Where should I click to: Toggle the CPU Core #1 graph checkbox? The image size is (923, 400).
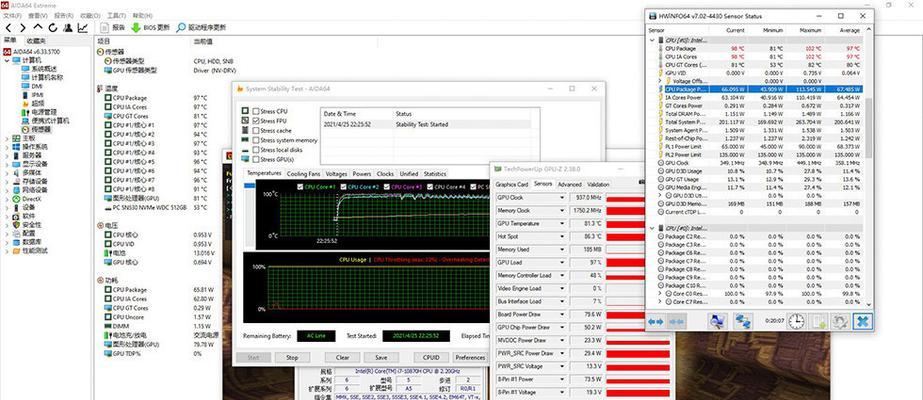[x=300, y=186]
